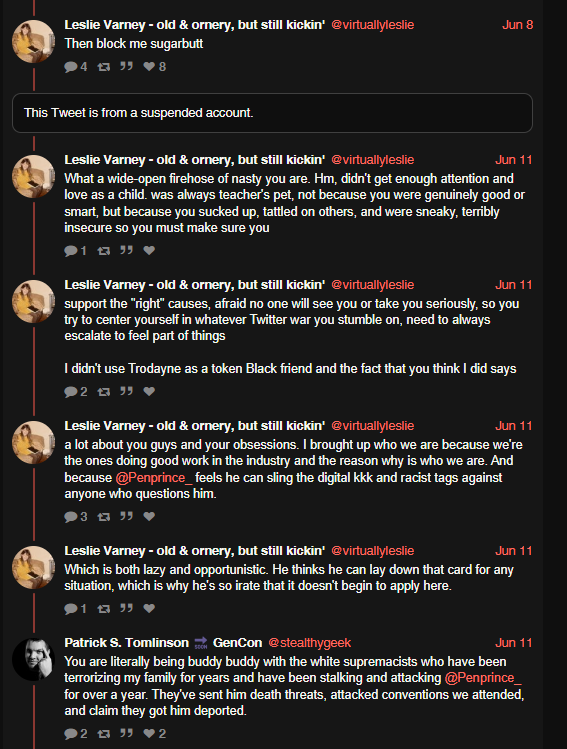567x749 pixels.
Task: Open @virtuallyleslie handle on the Jun 8 tweet
Action: click(x=373, y=25)
